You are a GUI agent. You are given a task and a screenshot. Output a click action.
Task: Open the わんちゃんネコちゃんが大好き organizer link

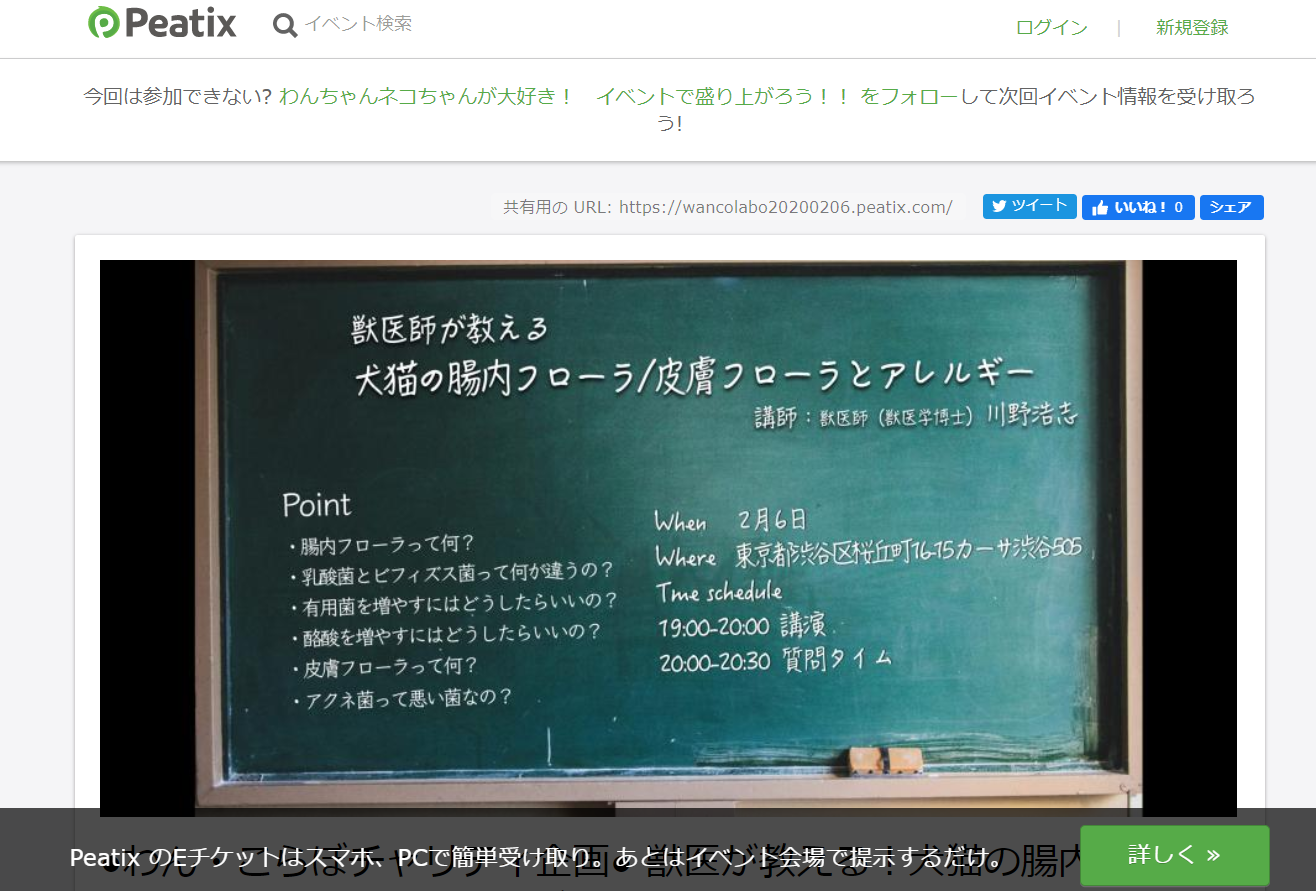tap(564, 97)
